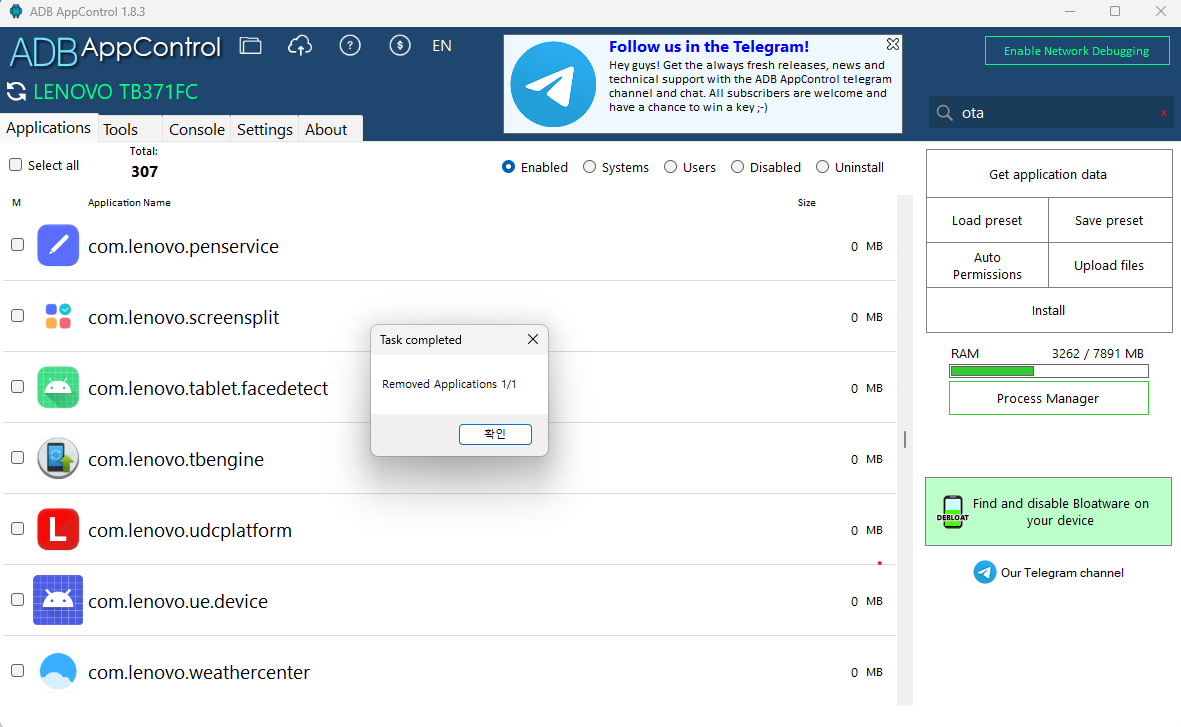
Task: Click Find and disable Bloatware banner
Action: 1048,512
